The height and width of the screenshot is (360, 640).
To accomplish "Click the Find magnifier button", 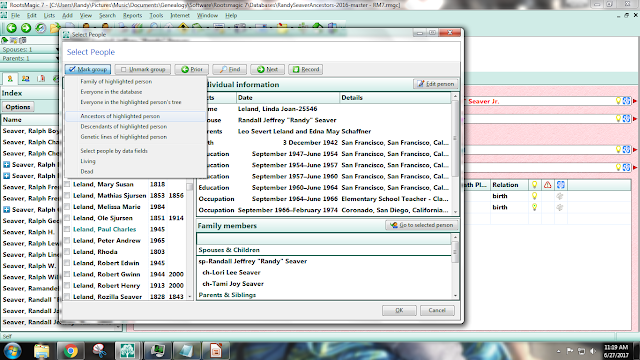I will 229,69.
